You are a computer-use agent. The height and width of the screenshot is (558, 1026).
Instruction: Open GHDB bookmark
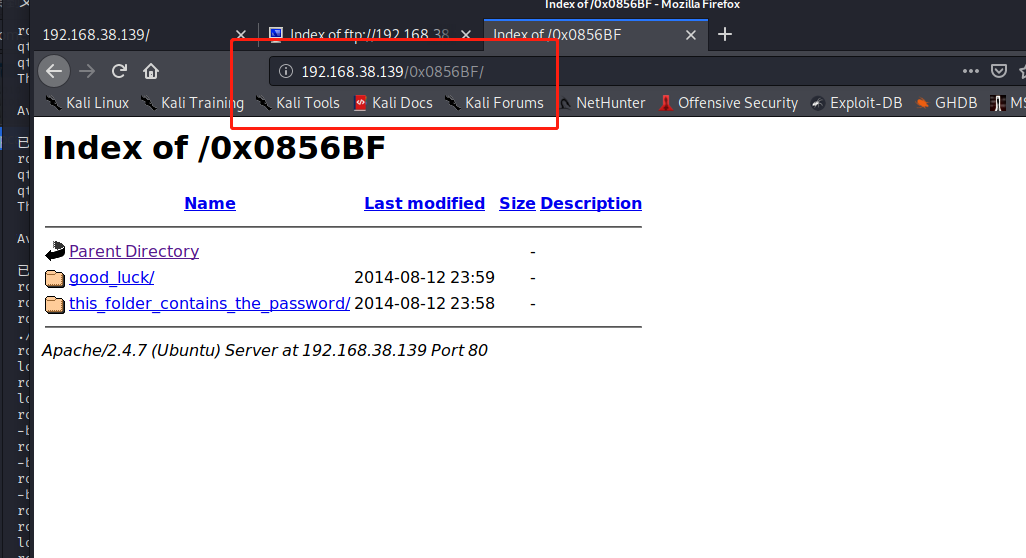click(946, 103)
